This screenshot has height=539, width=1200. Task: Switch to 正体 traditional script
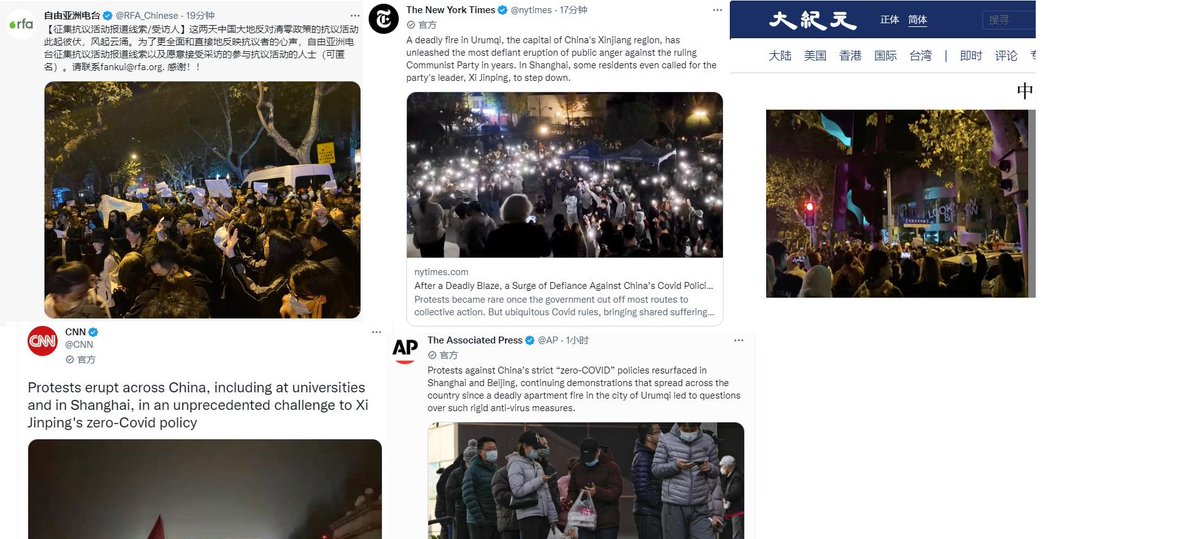pyautogui.click(x=889, y=20)
